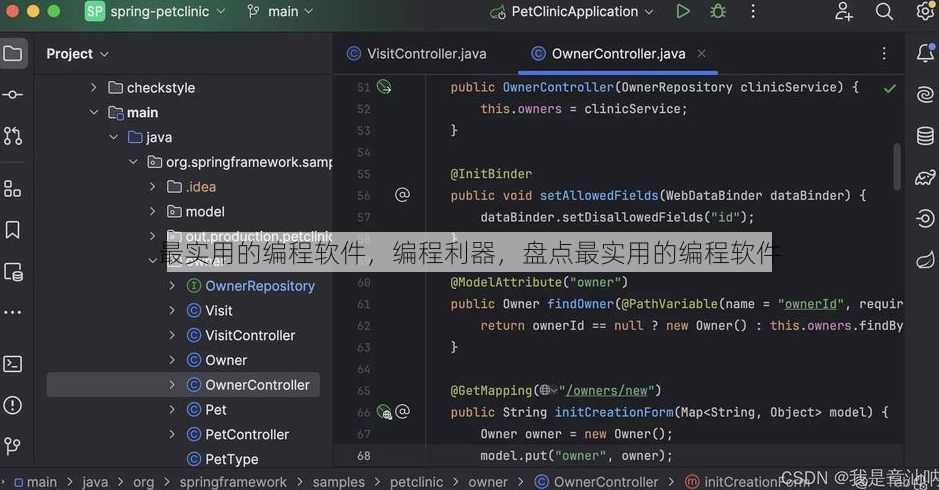Open the Structure tool window icon
Screen dimensions: 939x490
(x=13, y=189)
